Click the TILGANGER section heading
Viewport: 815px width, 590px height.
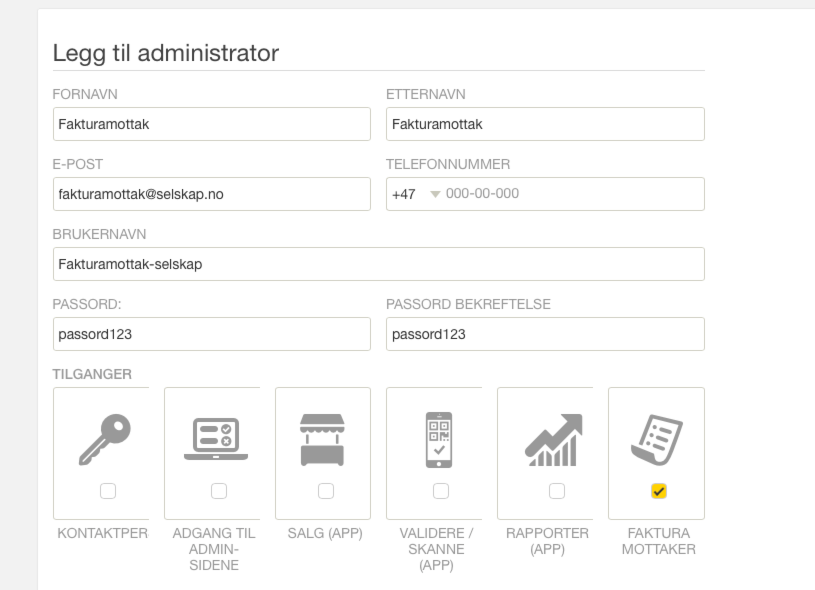[92, 374]
